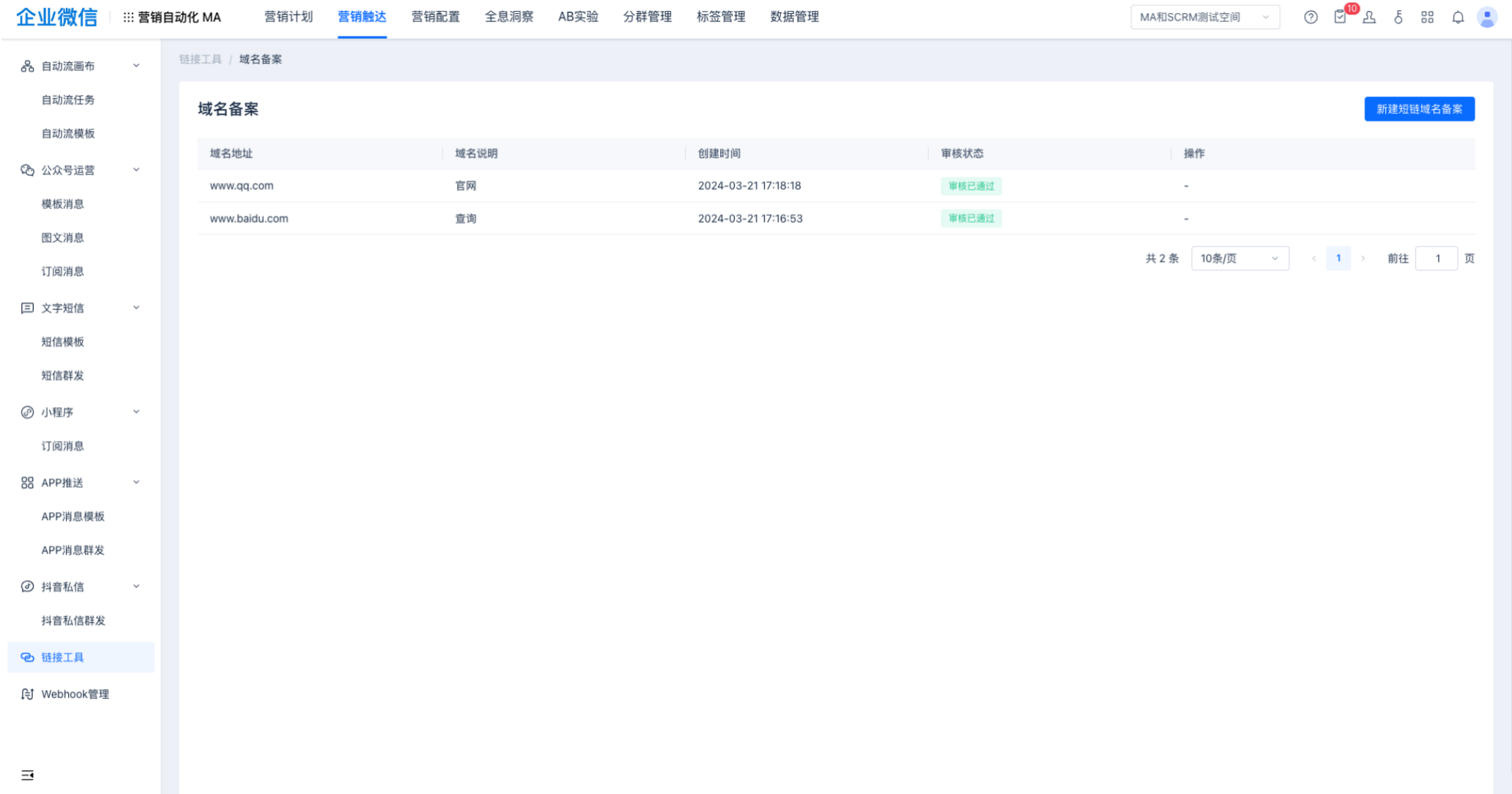Collapse the 文字短信 section chevron
The width and height of the screenshot is (1512, 794).
click(x=136, y=308)
